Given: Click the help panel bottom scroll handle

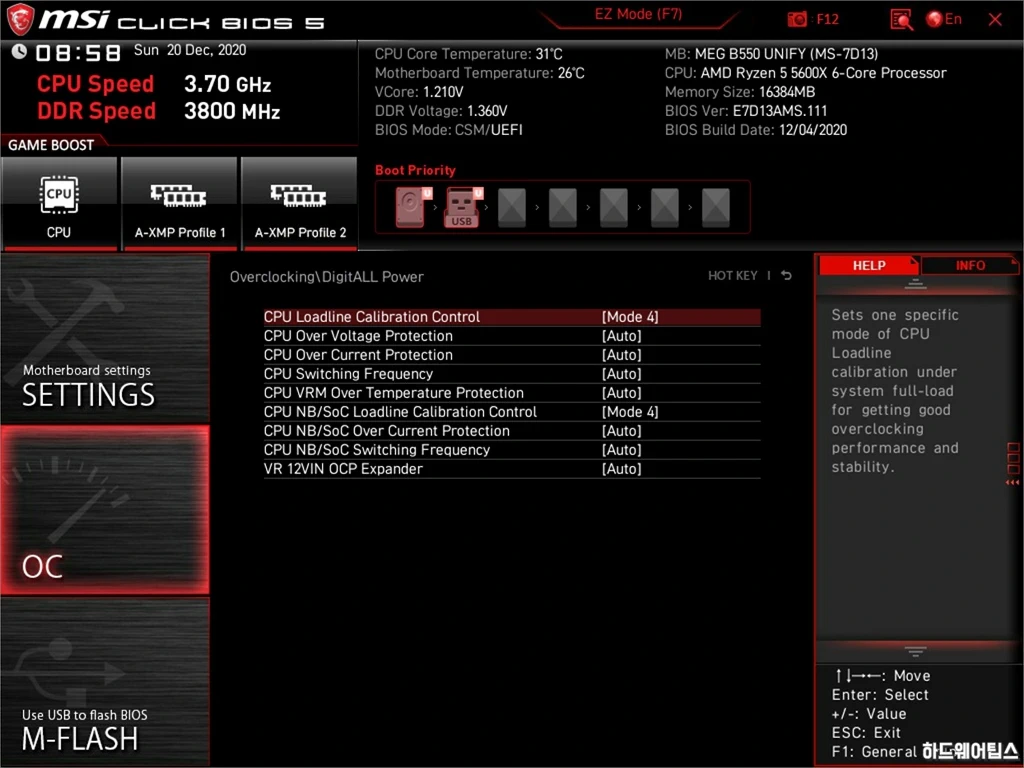Looking at the screenshot, I should pos(915,651).
